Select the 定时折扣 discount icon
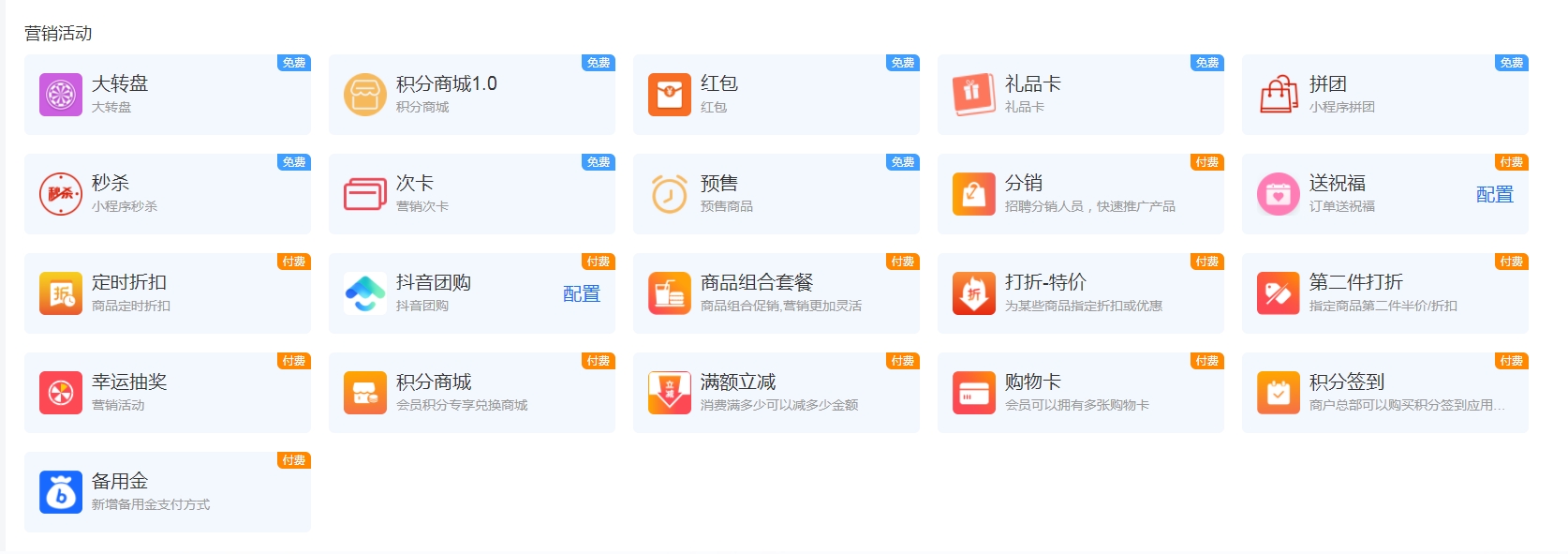1568x554 pixels. [61, 293]
